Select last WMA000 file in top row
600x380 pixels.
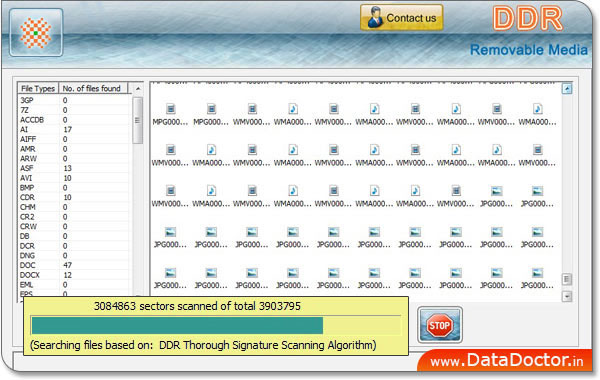pos(537,114)
